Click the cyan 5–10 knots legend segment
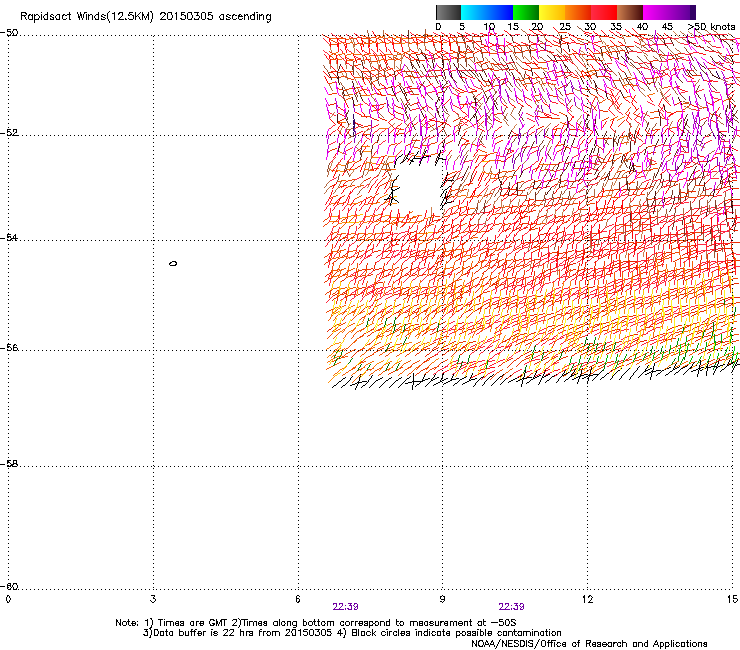This screenshot has width=740, height=650. click(474, 12)
